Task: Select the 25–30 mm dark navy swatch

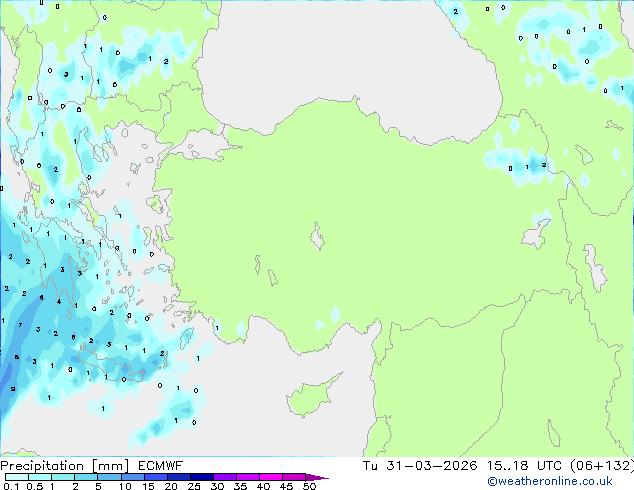Action: click(201, 477)
